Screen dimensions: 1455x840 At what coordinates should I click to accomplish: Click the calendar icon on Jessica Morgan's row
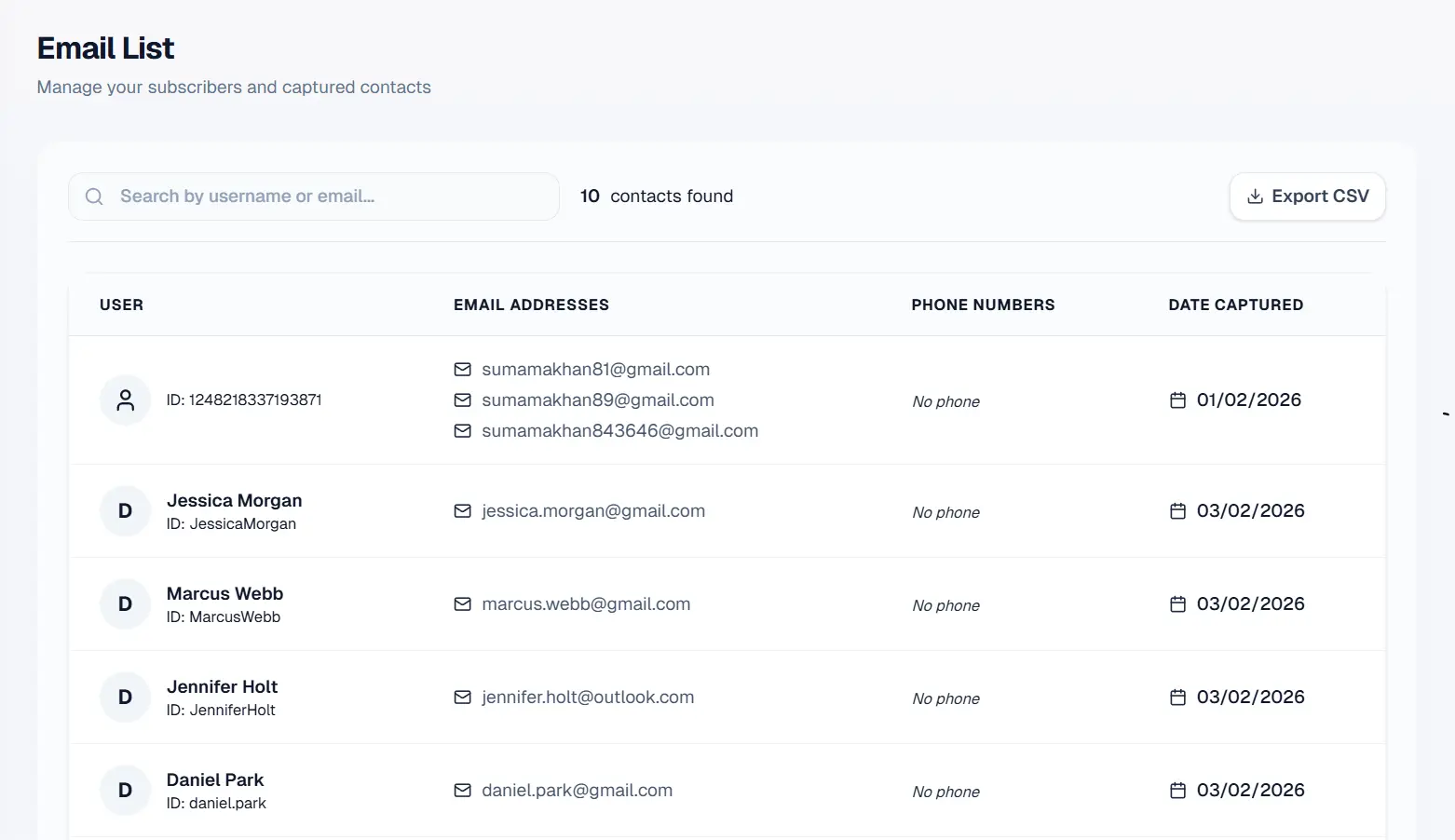1176,510
